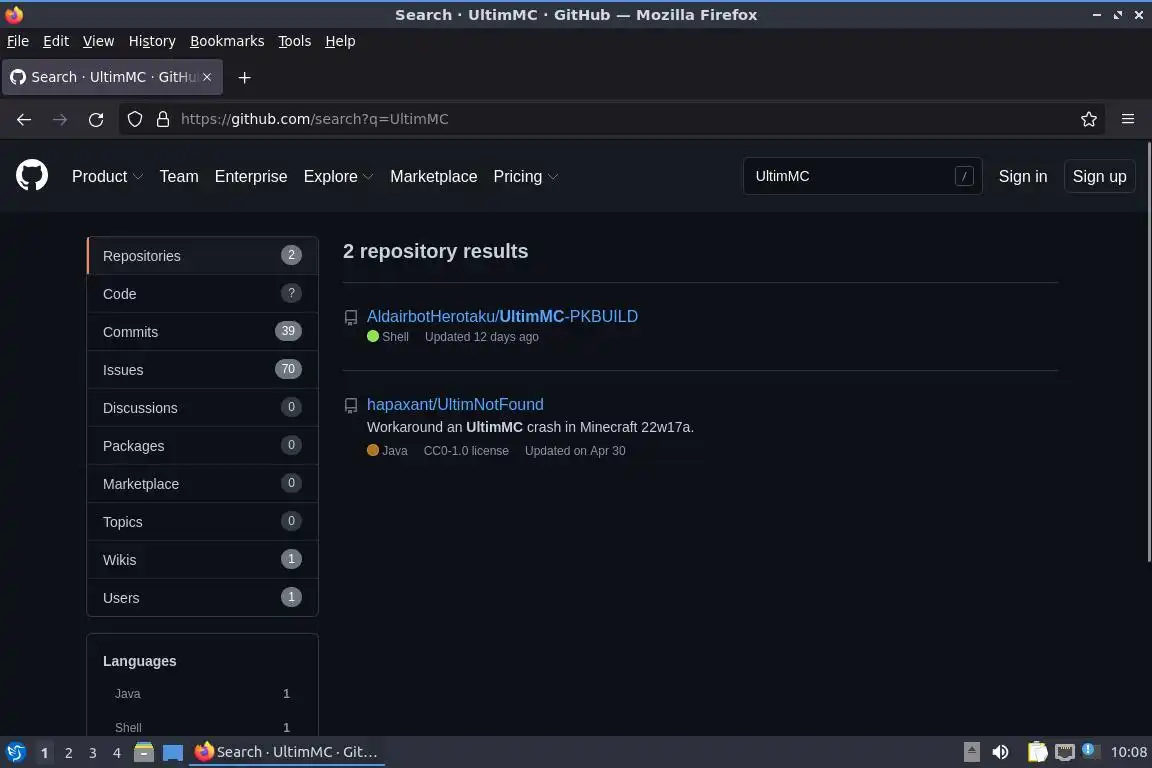1152x768 pixels.
Task: Bookmark this page with star icon
Action: (x=1089, y=119)
